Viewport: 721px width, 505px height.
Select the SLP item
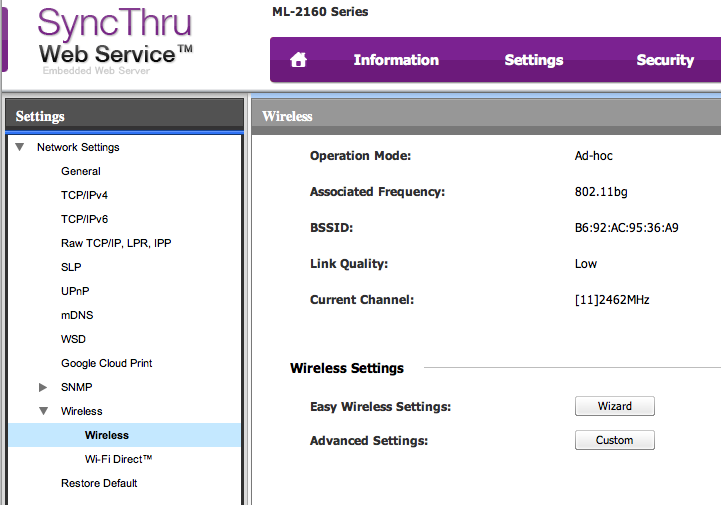pyautogui.click(x=71, y=267)
